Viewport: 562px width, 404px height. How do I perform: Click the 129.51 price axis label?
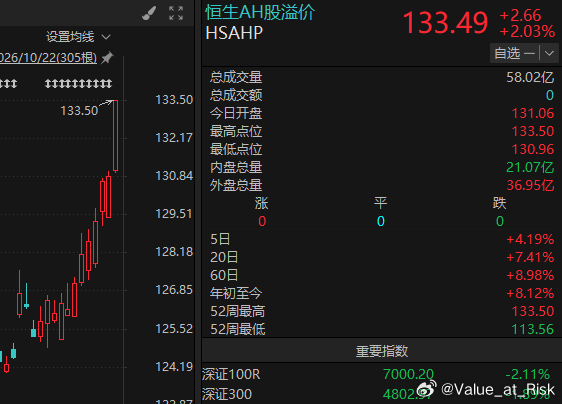pos(174,214)
